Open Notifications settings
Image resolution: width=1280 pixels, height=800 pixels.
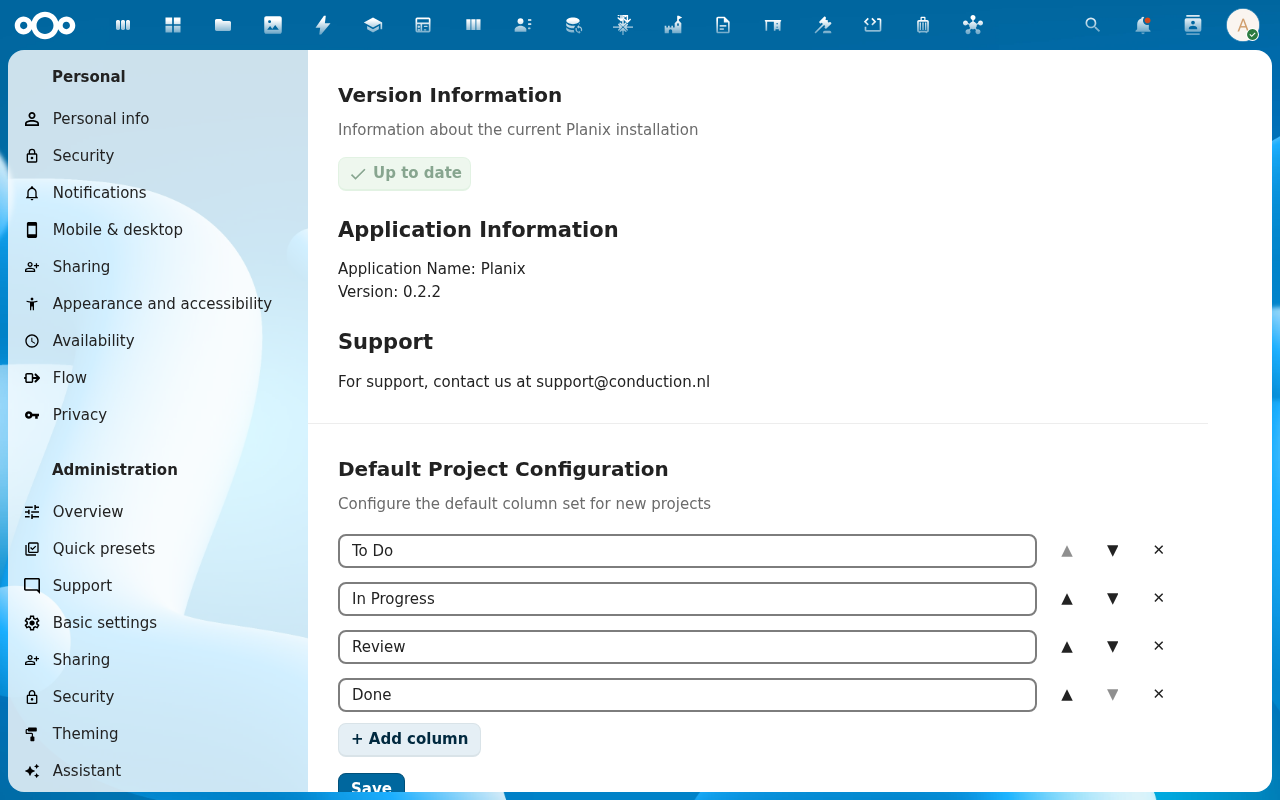click(158, 193)
